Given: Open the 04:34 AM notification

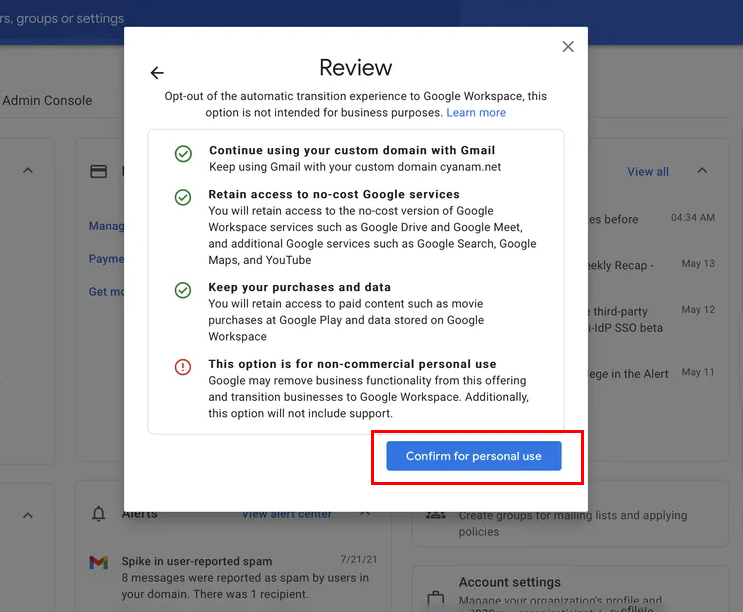Looking at the screenshot, I should point(652,218).
